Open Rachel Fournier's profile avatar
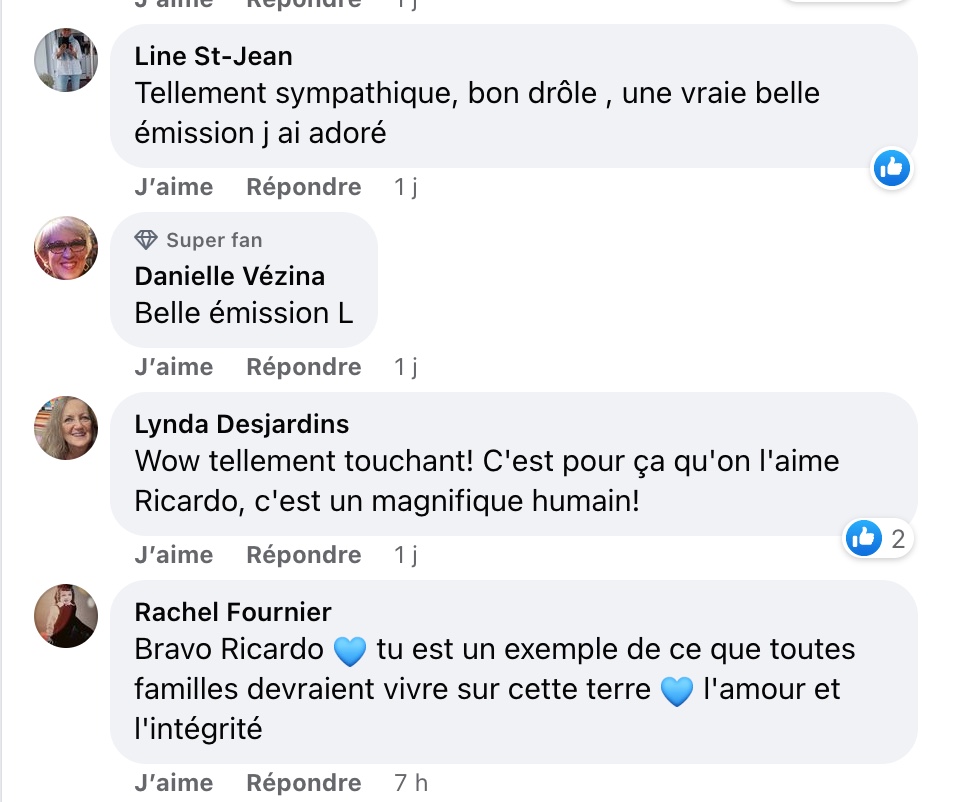Viewport: 964px width, 802px height. [66, 616]
